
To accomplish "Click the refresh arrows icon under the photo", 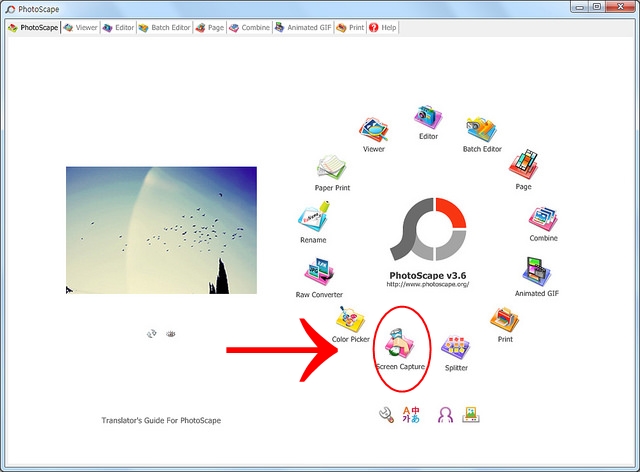I will [151, 334].
